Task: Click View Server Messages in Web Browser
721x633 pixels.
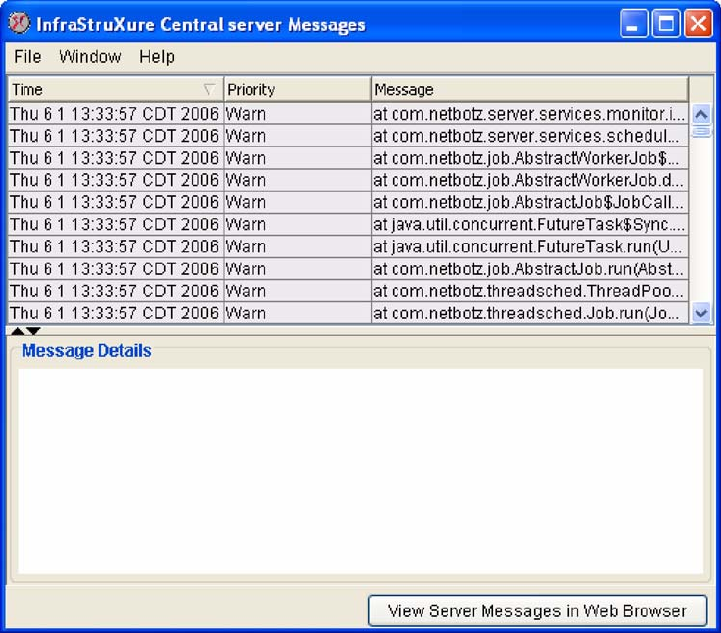Action: coord(537,610)
